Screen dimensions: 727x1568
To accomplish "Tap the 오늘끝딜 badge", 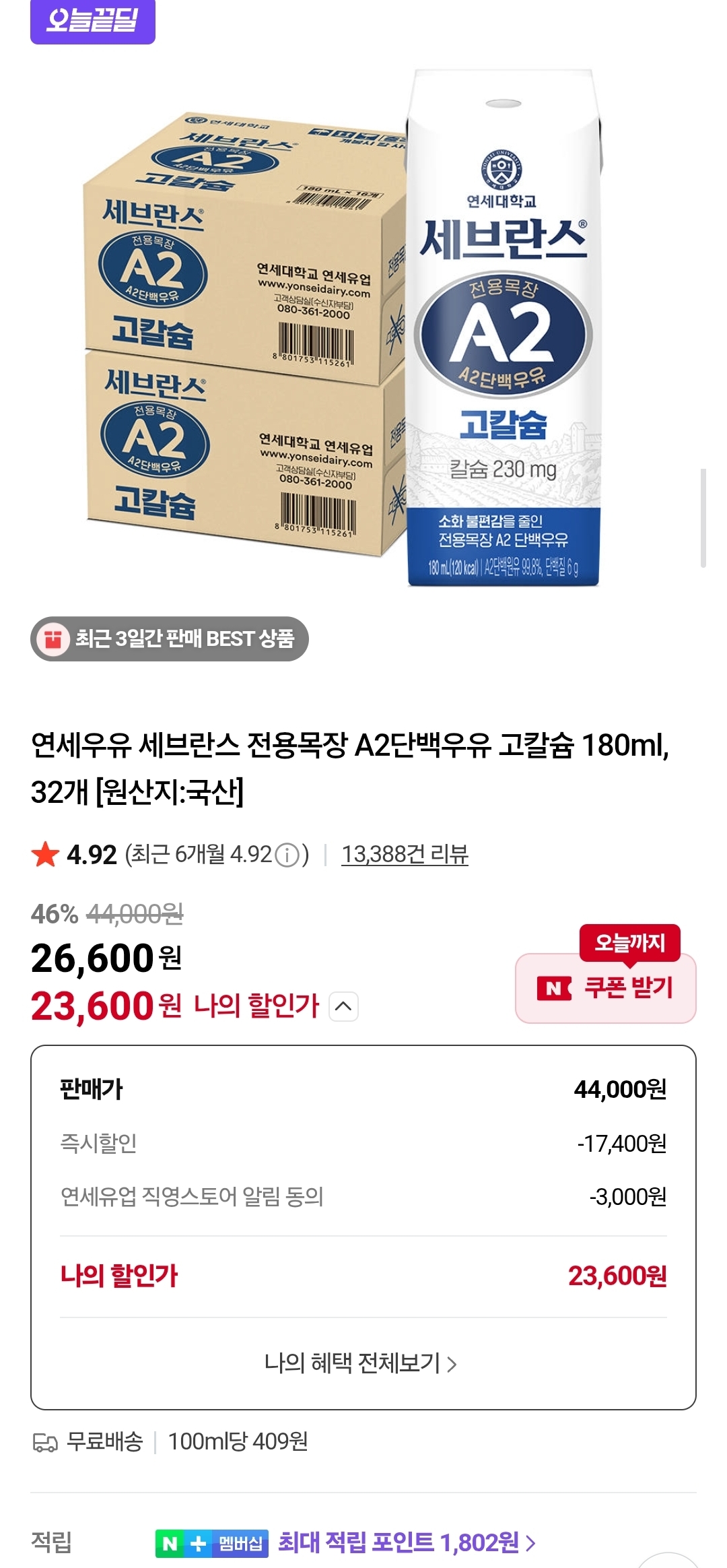I will point(93,21).
